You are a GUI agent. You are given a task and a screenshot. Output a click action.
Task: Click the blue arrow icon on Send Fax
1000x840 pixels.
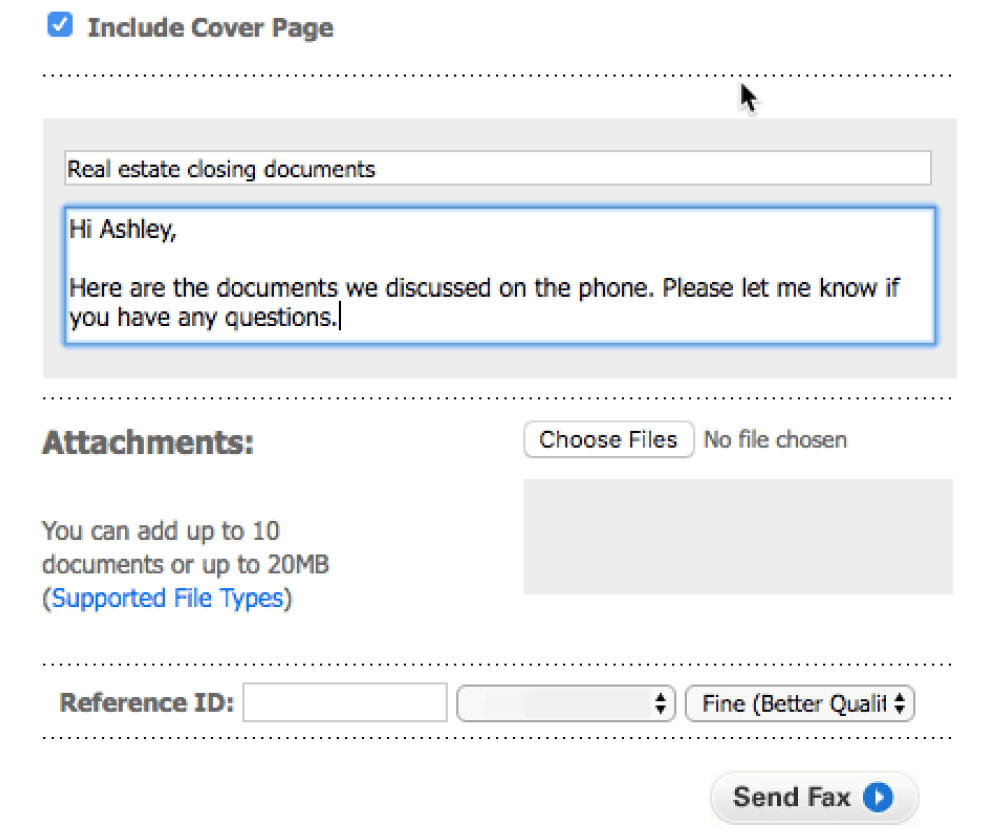coord(878,797)
